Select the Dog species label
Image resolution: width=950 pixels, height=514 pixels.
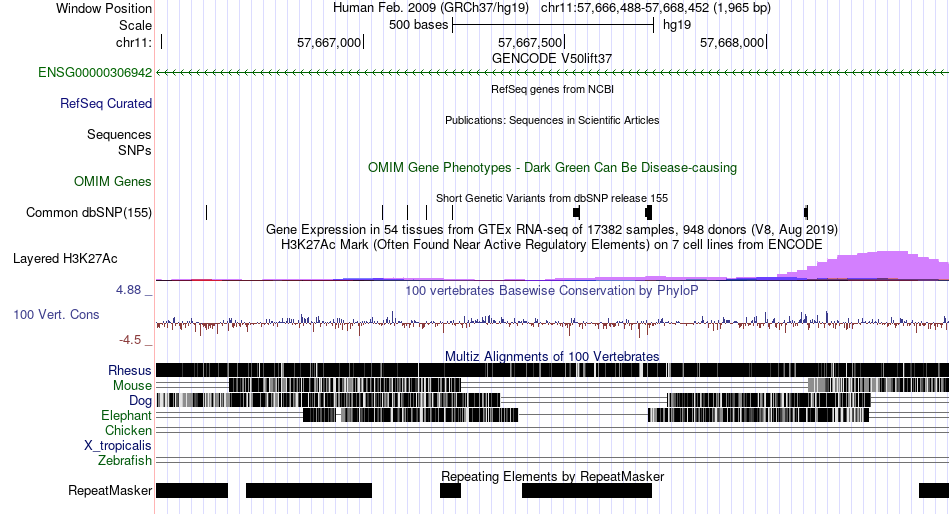(x=140, y=401)
